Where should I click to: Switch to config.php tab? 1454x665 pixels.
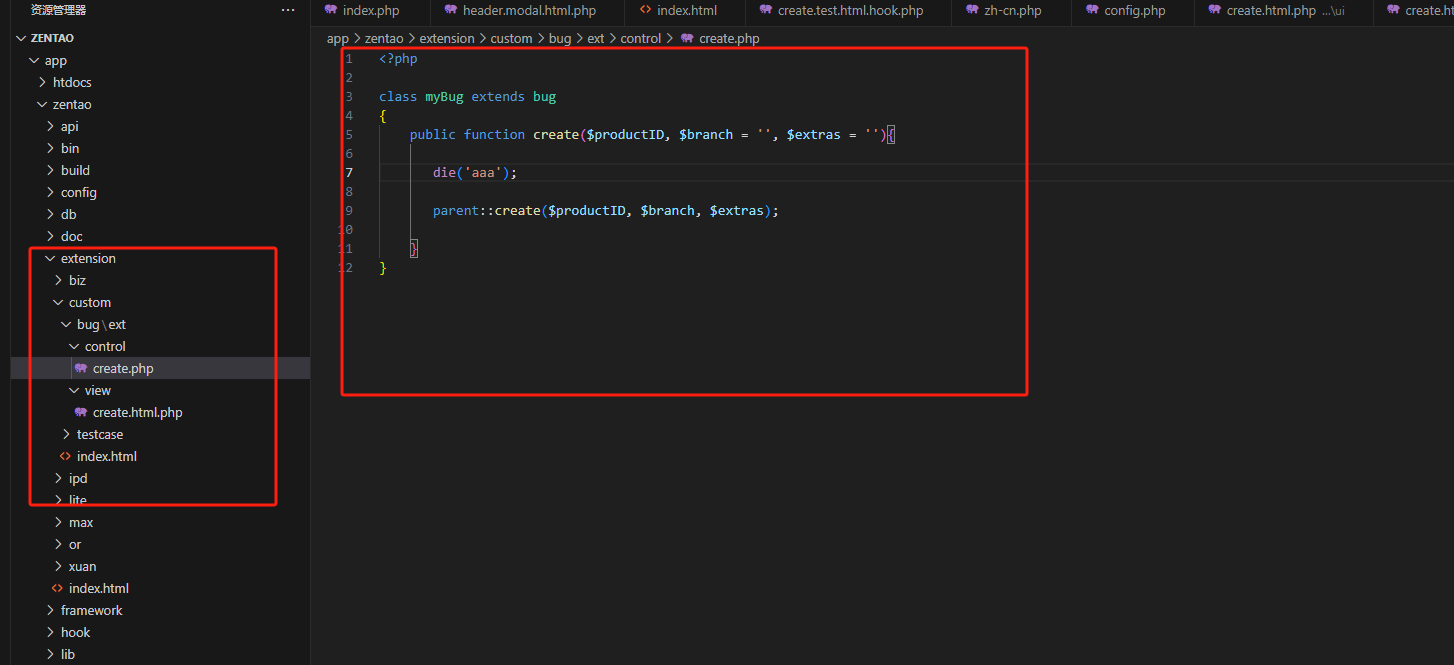[1134, 10]
